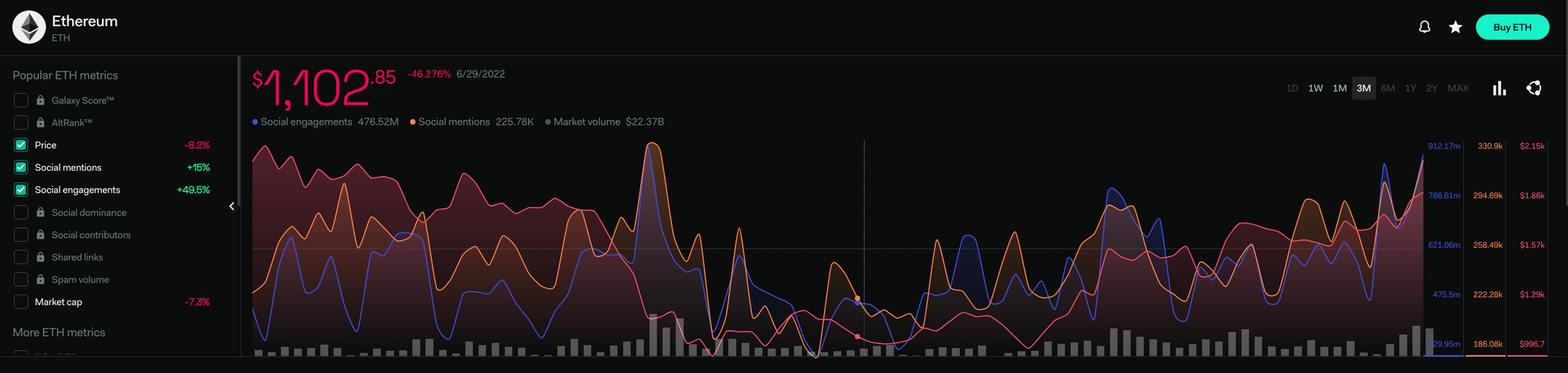Toggle the Galaxy Score checkbox
Screen dimensions: 1568x373
[x=21, y=100]
